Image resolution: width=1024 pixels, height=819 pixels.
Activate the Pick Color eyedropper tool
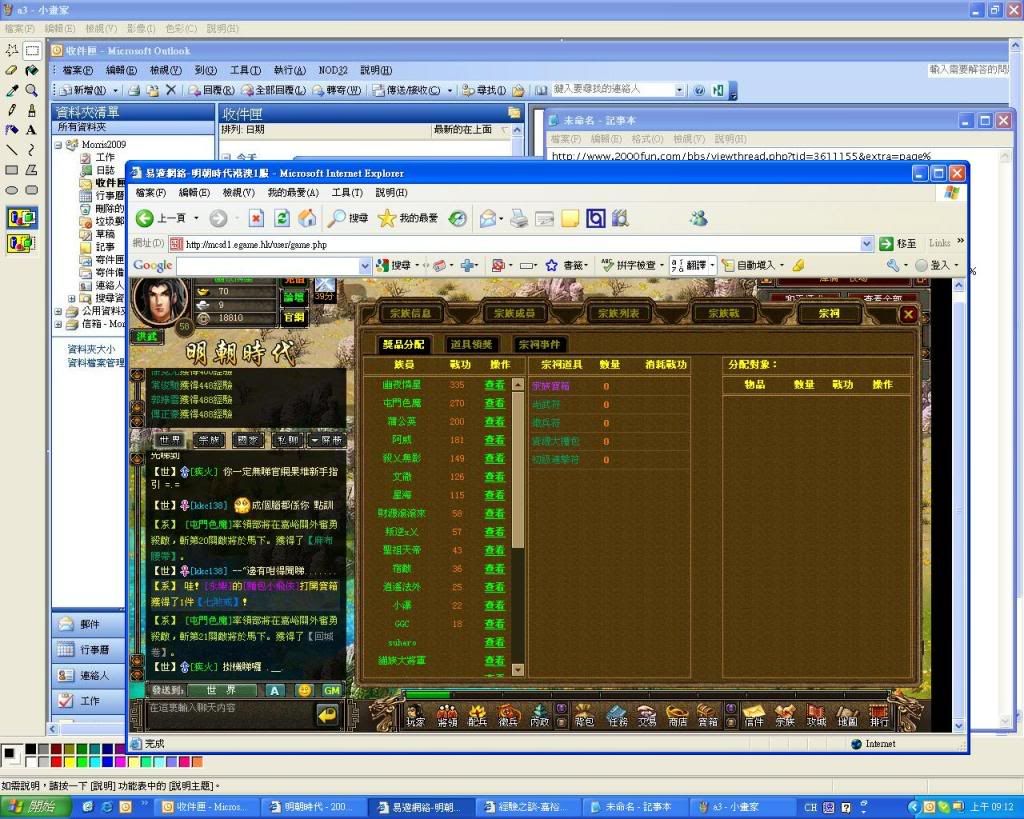pyautogui.click(x=12, y=90)
